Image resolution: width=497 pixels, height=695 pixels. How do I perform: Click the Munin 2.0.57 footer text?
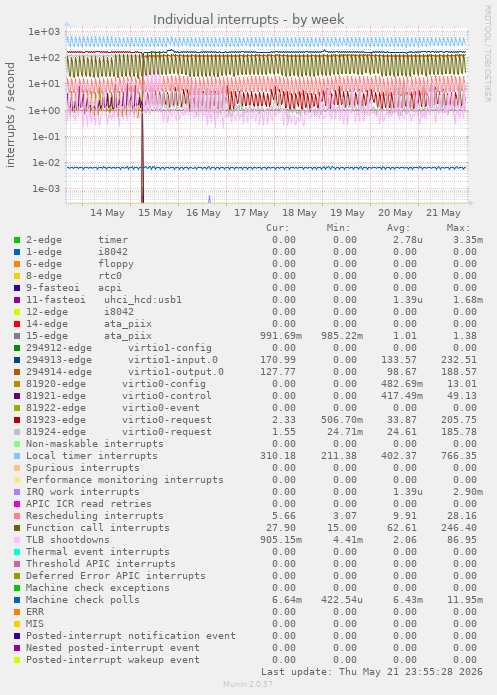coord(248,684)
